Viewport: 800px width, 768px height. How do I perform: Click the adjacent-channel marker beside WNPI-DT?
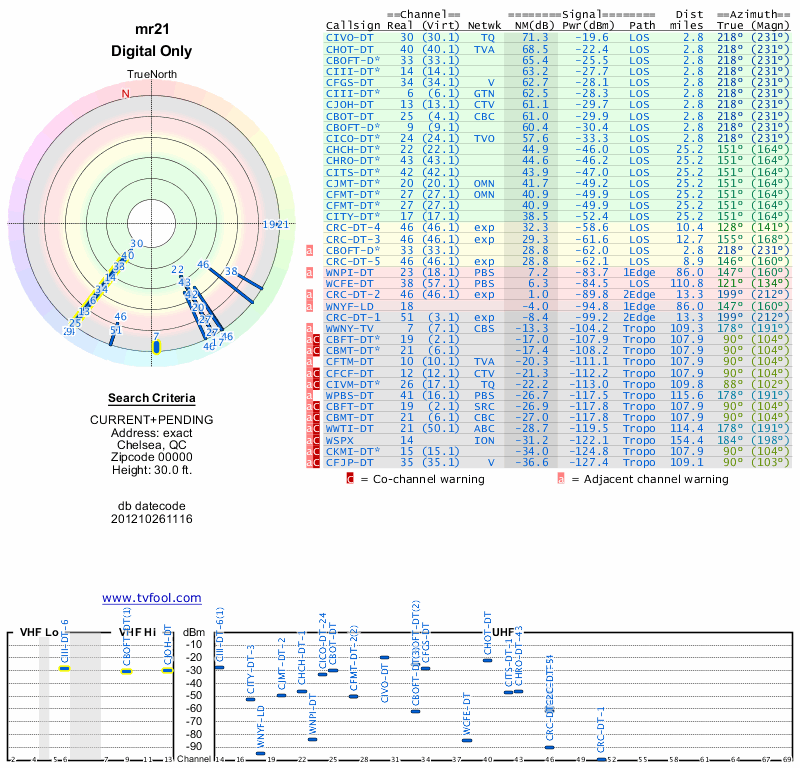point(309,272)
